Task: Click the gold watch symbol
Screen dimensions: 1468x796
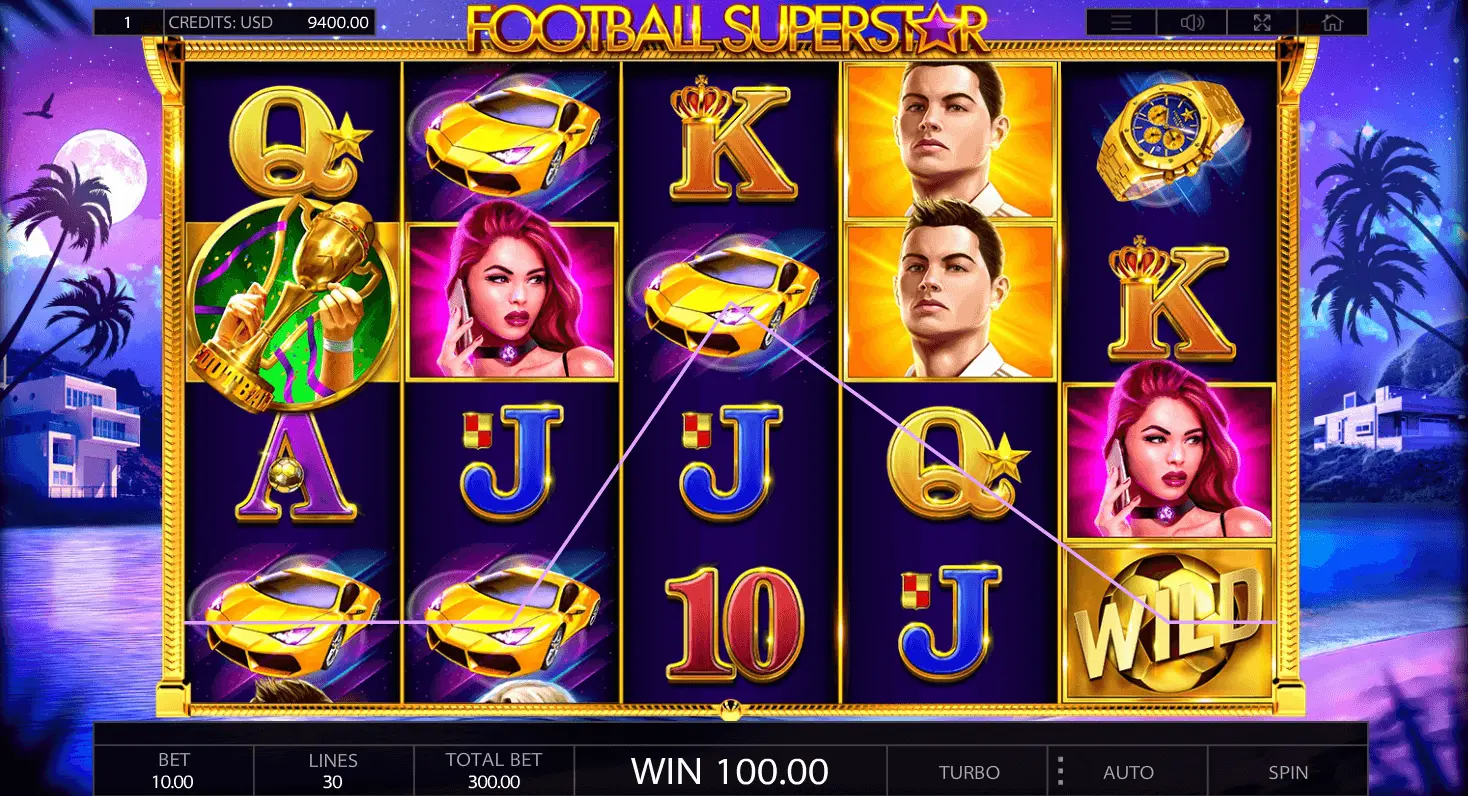Action: click(1169, 140)
